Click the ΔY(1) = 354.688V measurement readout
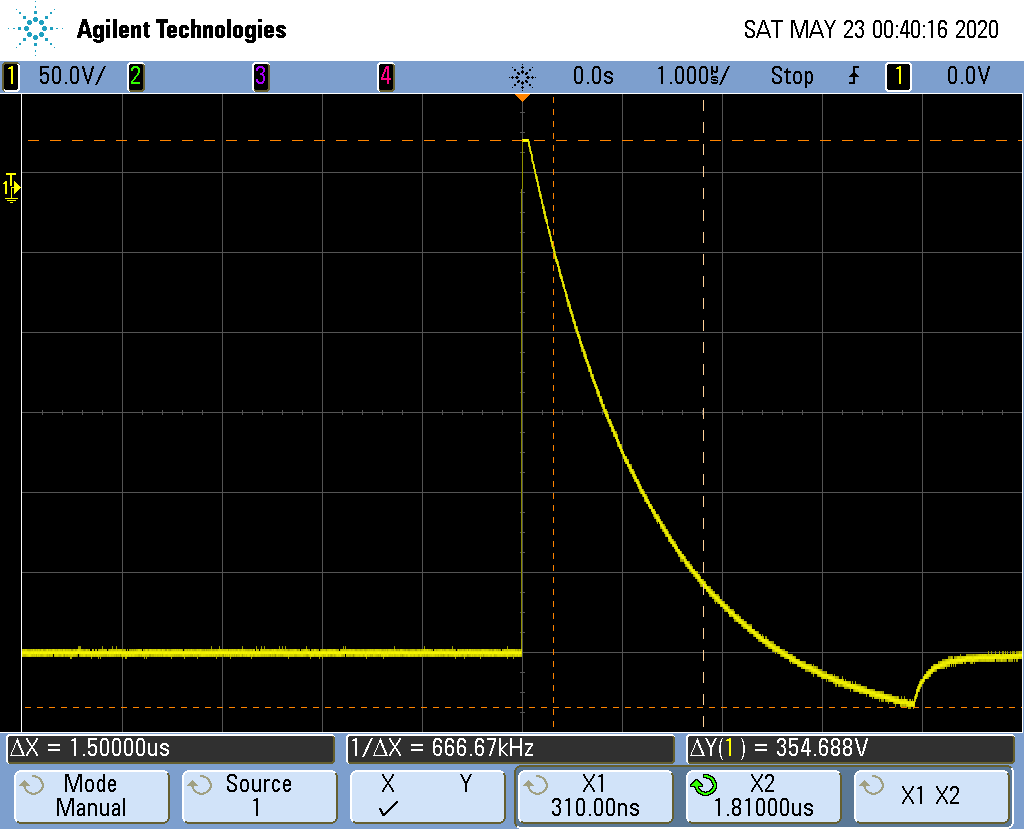1024x829 pixels. [x=850, y=748]
